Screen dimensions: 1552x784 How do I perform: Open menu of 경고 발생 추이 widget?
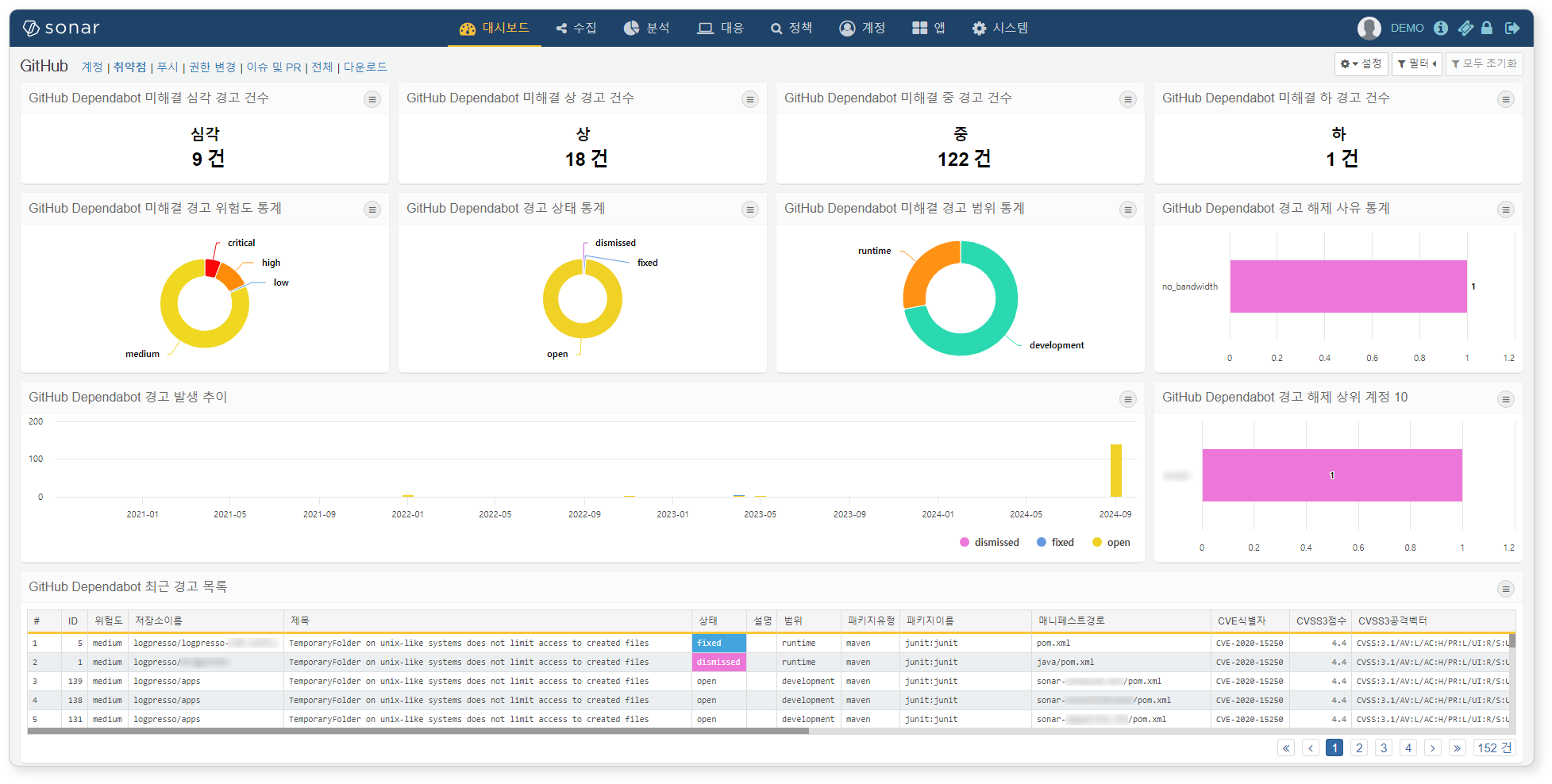click(x=1127, y=399)
